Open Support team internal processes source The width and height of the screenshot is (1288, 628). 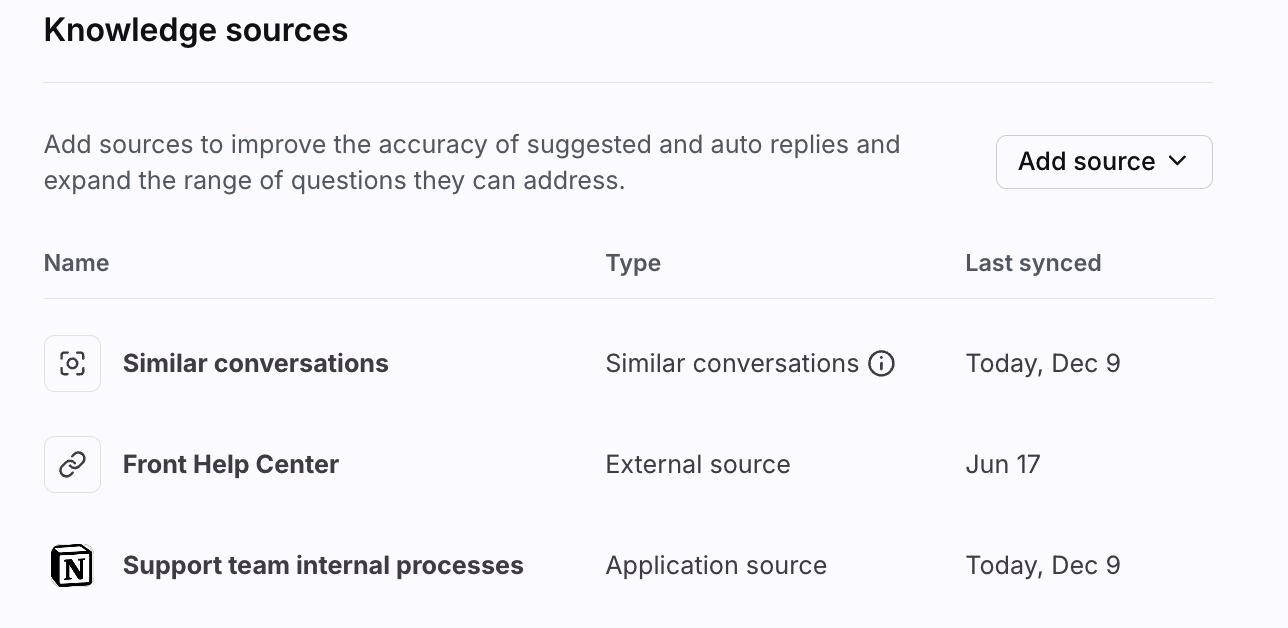(323, 565)
